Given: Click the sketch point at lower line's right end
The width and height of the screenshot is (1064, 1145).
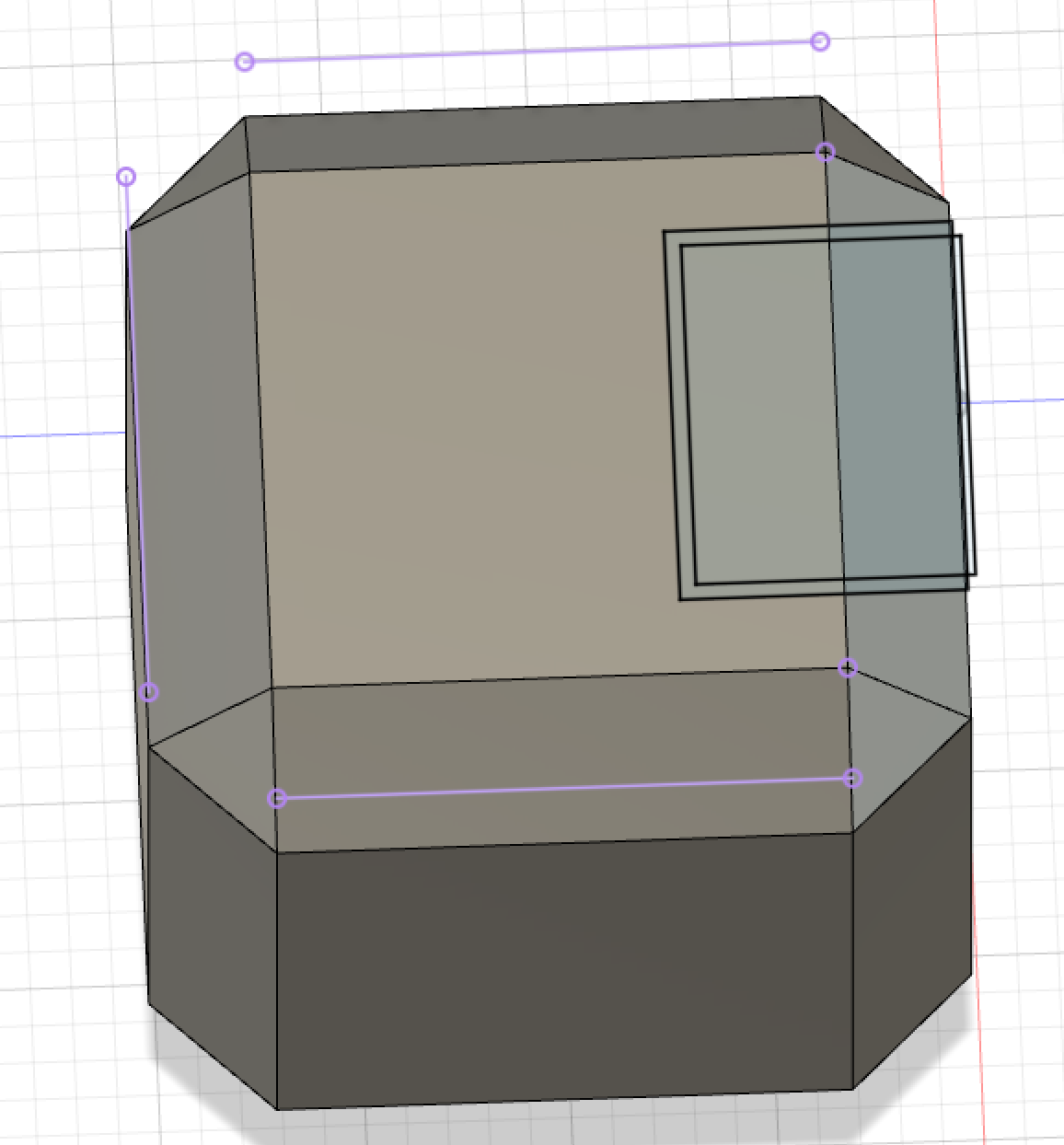Looking at the screenshot, I should [x=851, y=777].
